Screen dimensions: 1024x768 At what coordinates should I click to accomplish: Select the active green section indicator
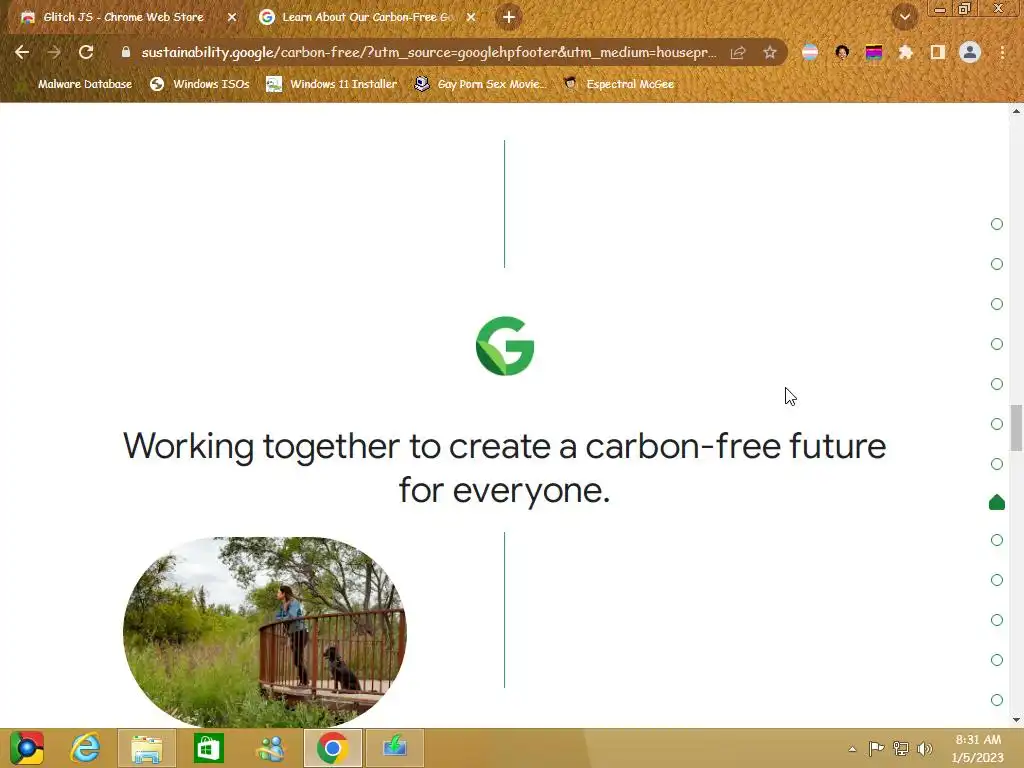(x=997, y=502)
